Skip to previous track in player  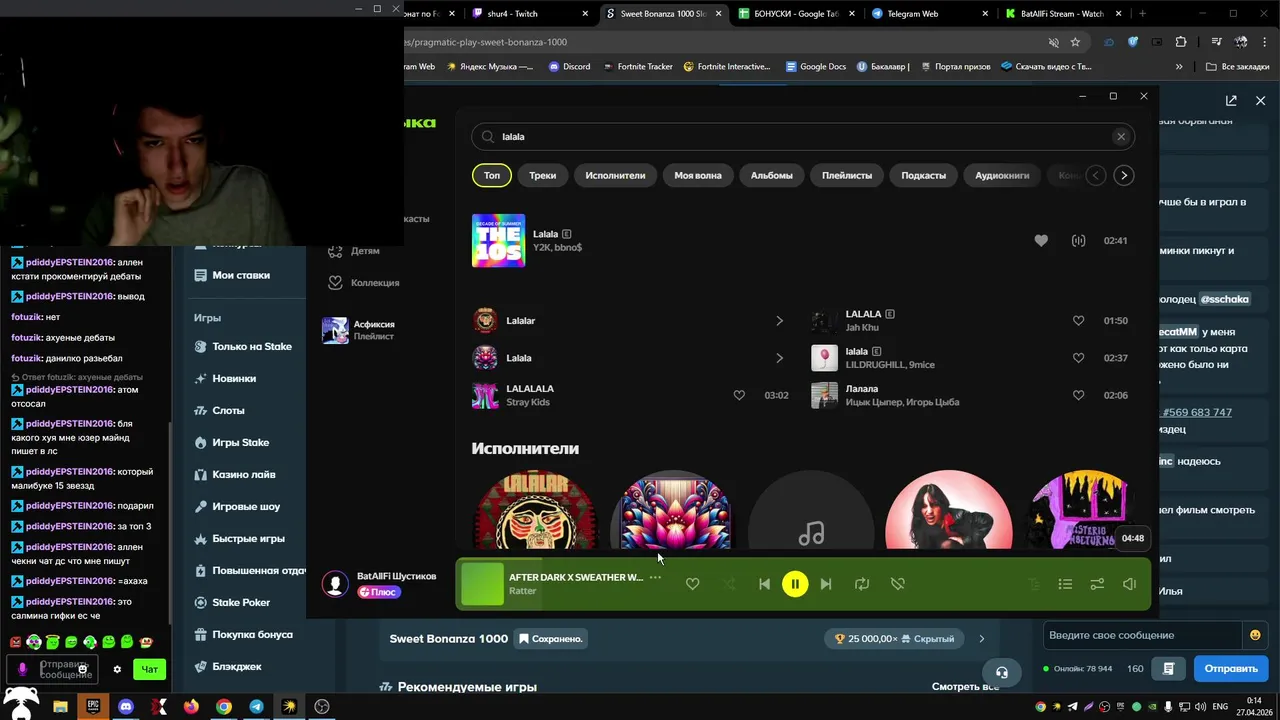[x=764, y=584]
